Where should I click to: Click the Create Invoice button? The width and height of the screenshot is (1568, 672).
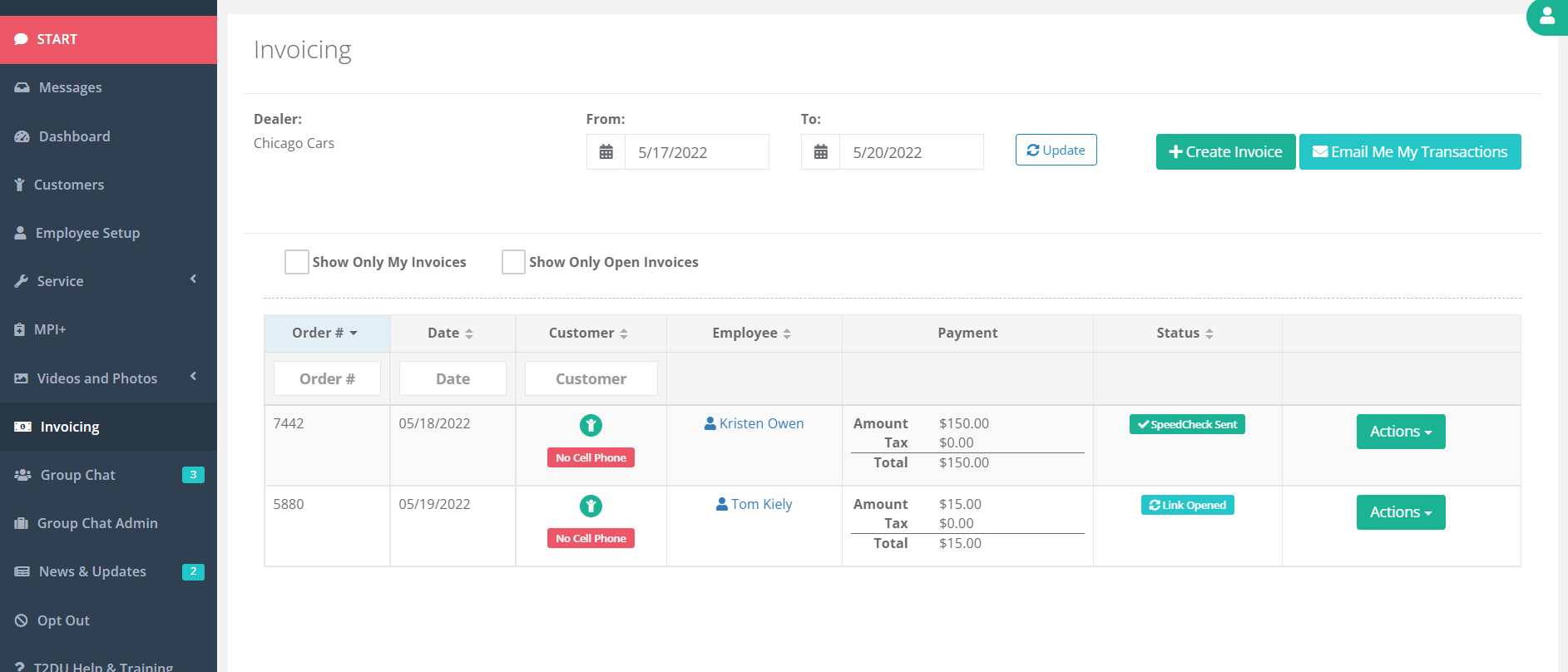pyautogui.click(x=1225, y=152)
